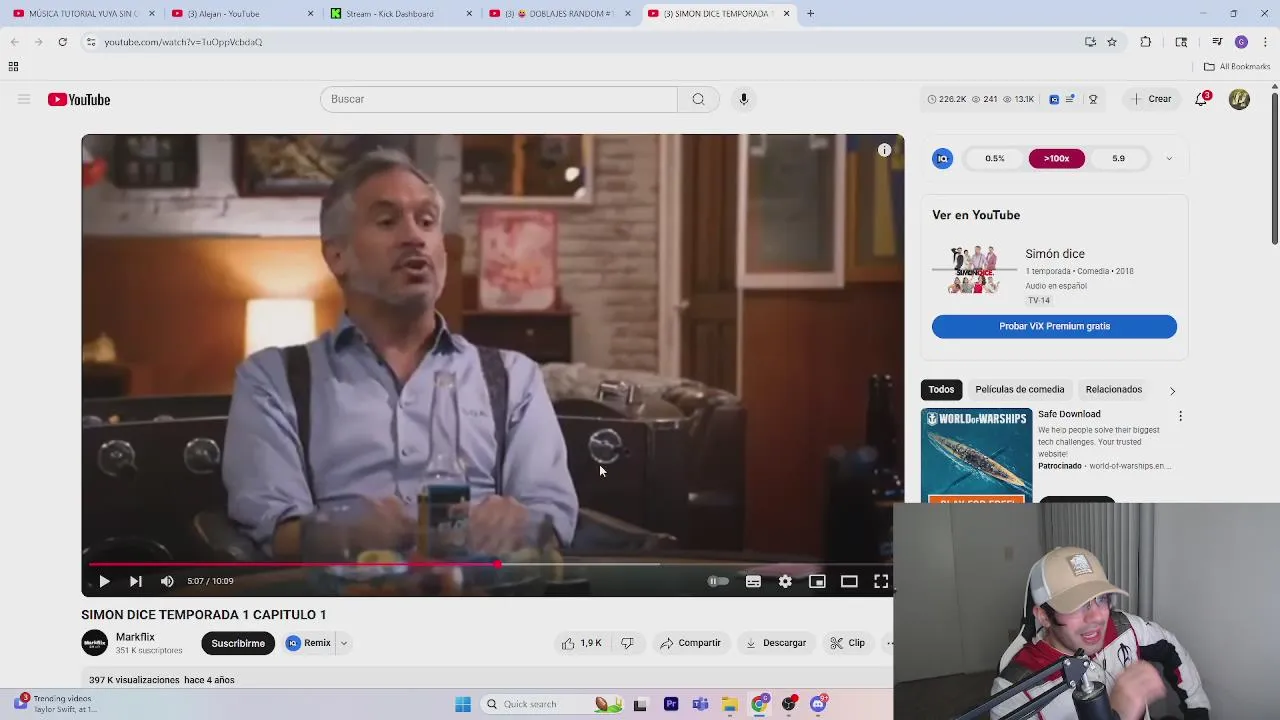The height and width of the screenshot is (720, 1280).
Task: Open bookmarks bar apps grid icon
Action: pyautogui.click(x=13, y=66)
